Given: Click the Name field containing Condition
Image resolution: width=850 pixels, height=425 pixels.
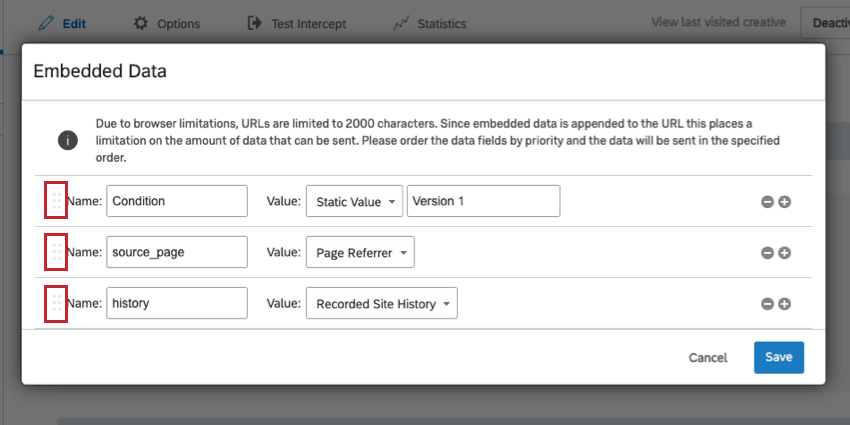Looking at the screenshot, I should 176,201.
